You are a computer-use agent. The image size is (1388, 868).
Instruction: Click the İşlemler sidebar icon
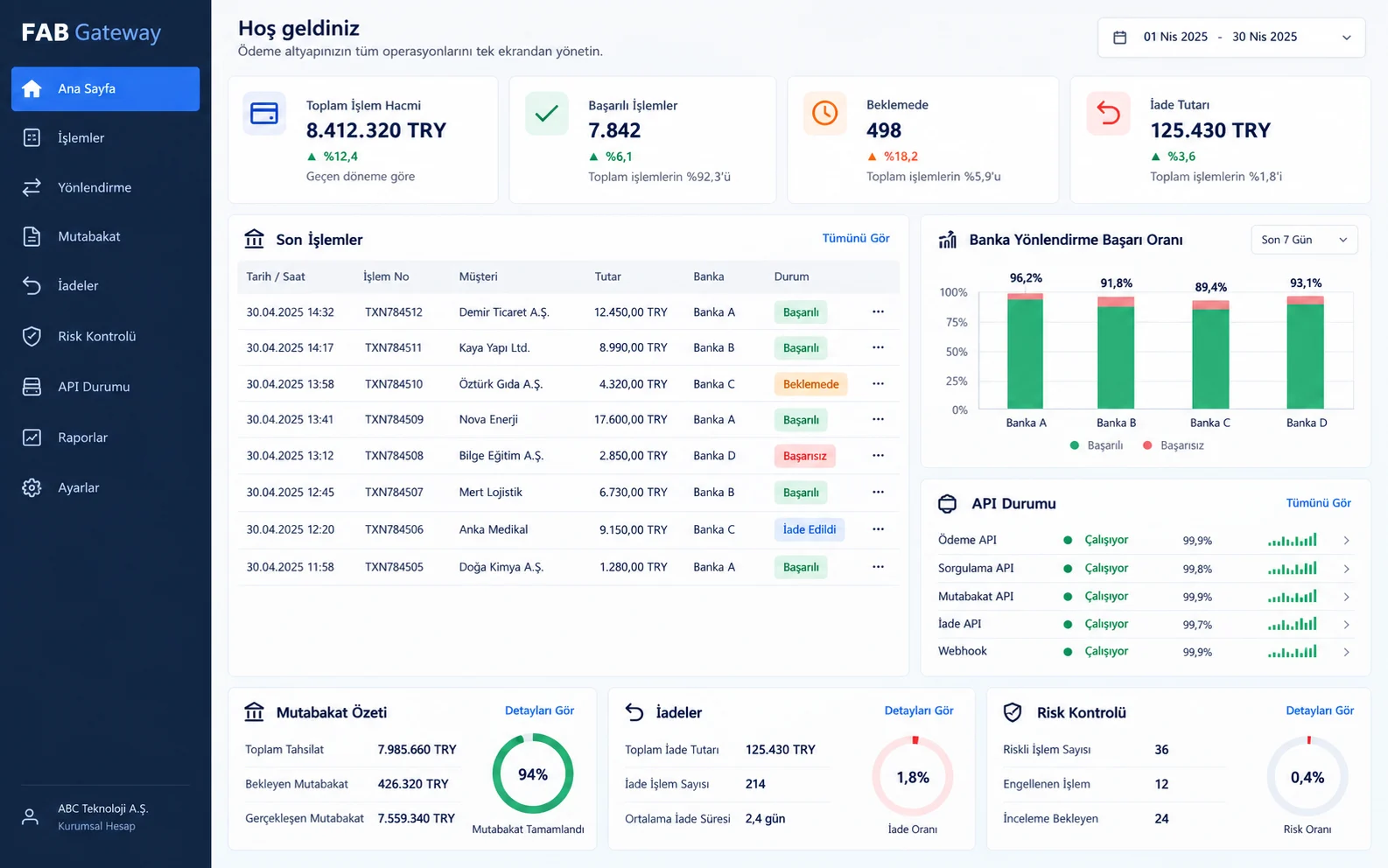click(x=32, y=137)
